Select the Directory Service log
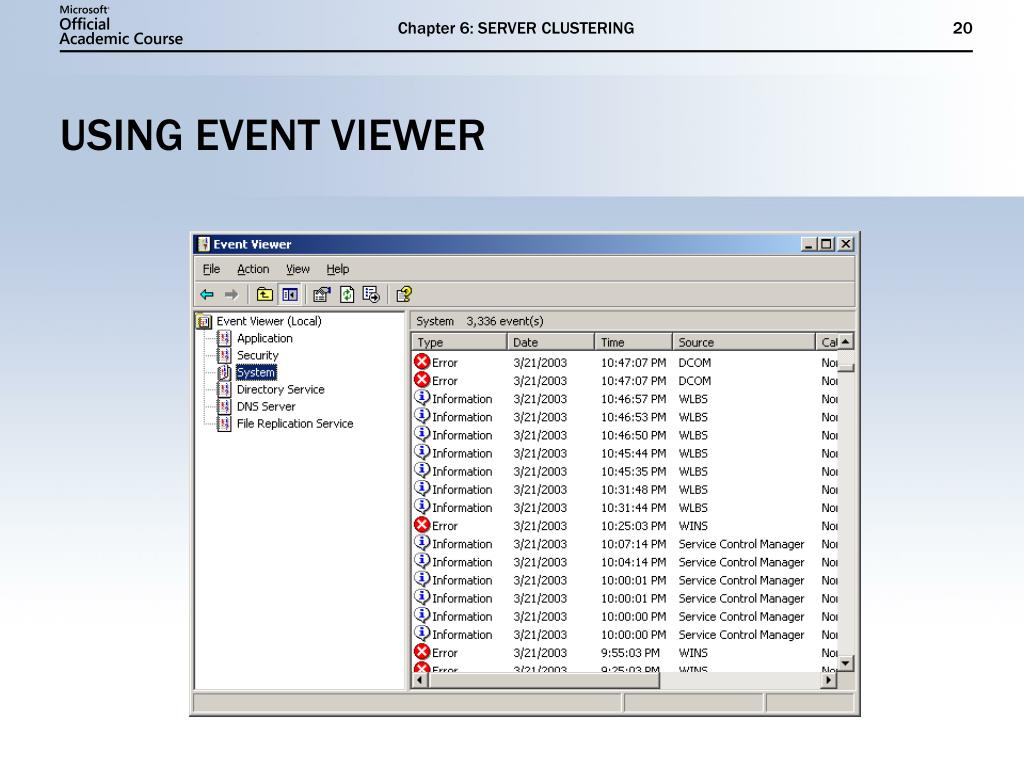The width and height of the screenshot is (1024, 768). (280, 389)
